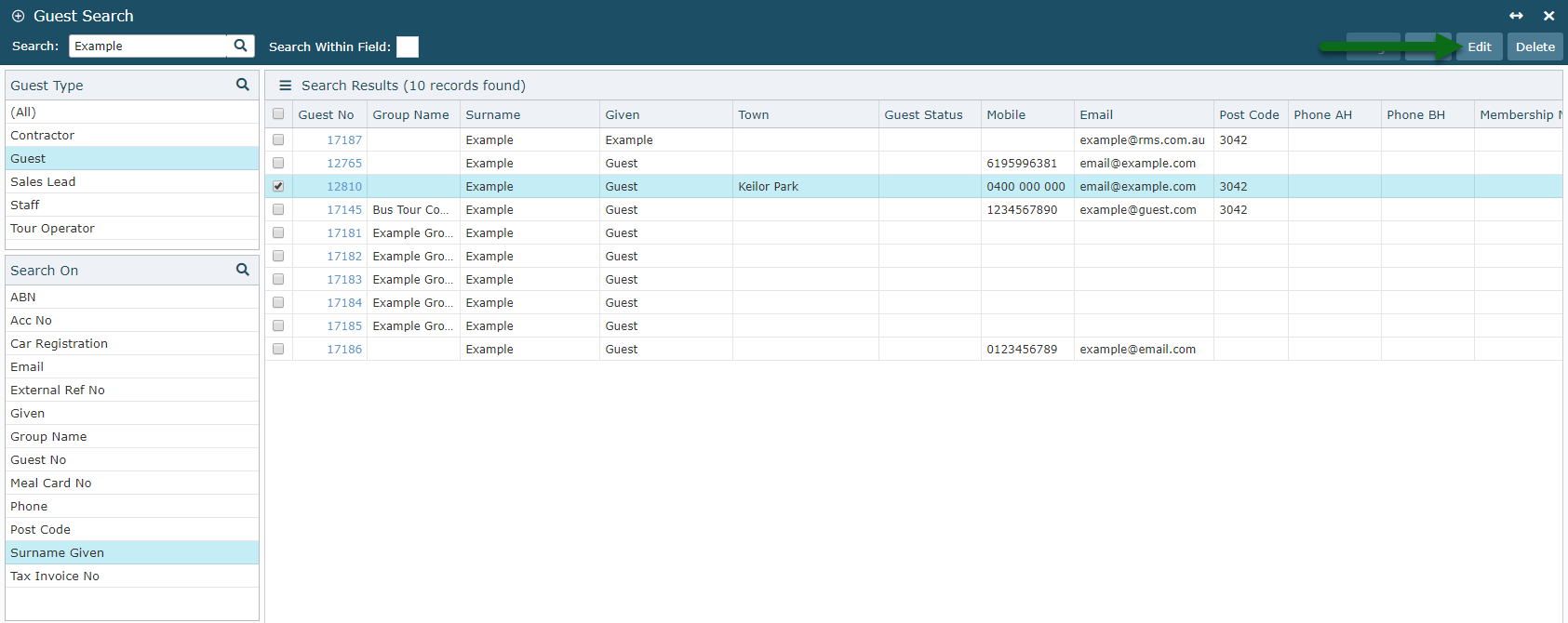The image size is (1568, 623).
Task: Open guest number 12765 link
Action: [x=344, y=163]
